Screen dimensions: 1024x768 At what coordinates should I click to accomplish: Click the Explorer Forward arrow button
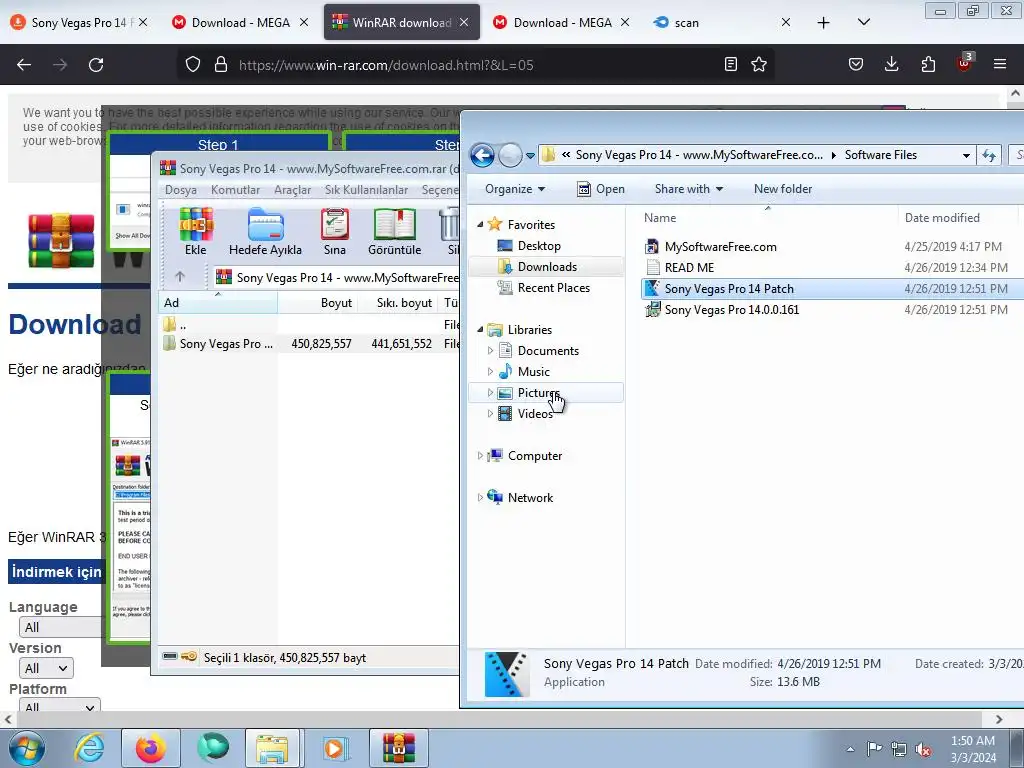(510, 155)
